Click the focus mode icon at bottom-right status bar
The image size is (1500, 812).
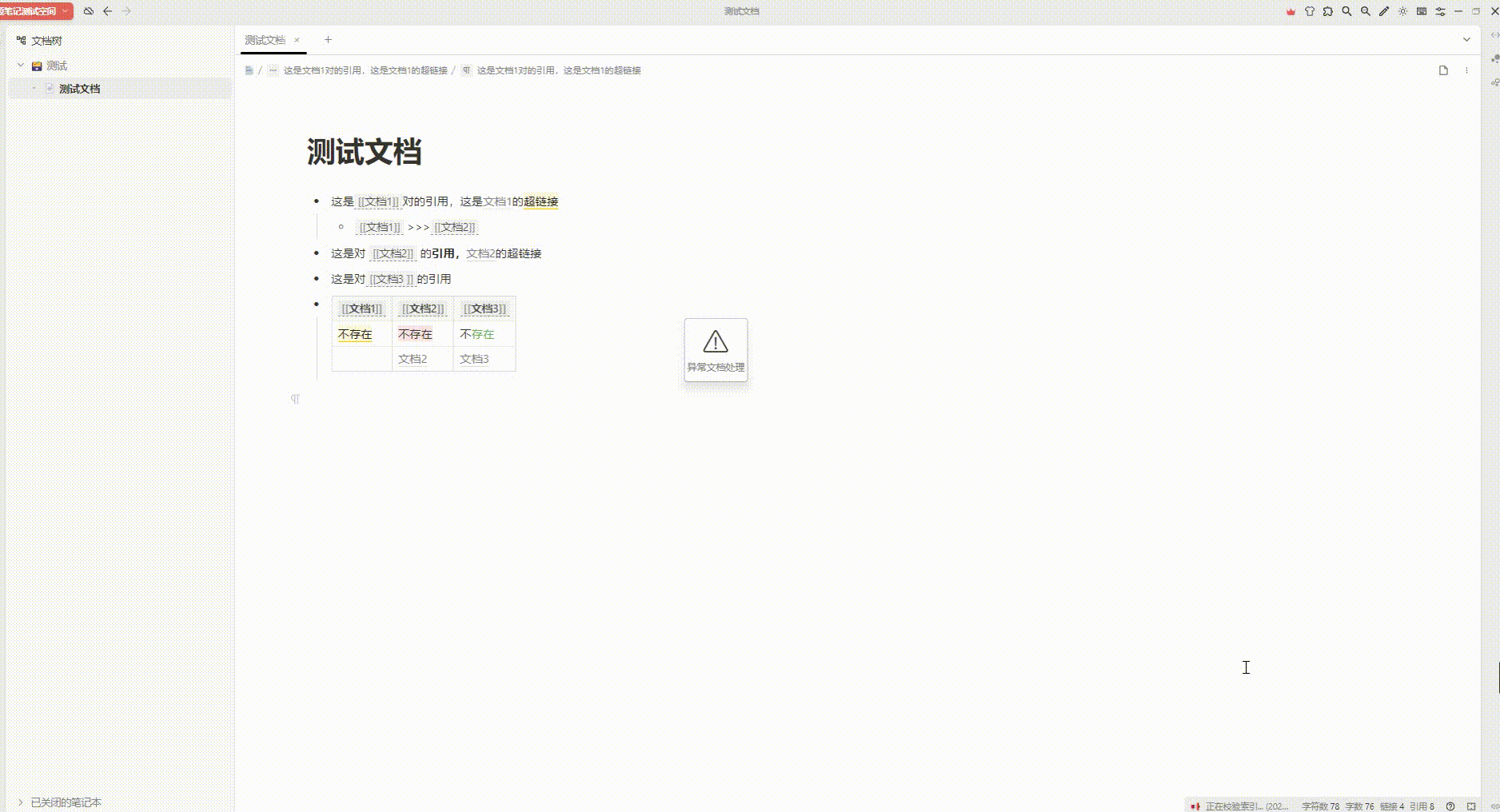[1471, 806]
